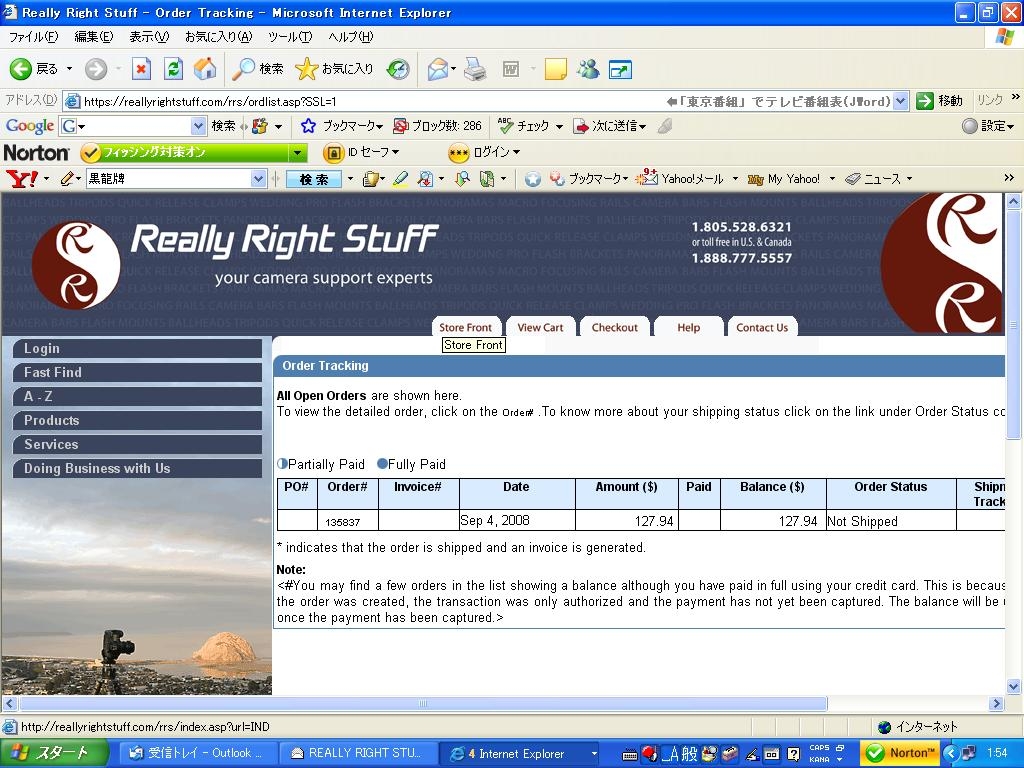
Task: Expand IE Links bar chevron
Action: (x=1015, y=97)
